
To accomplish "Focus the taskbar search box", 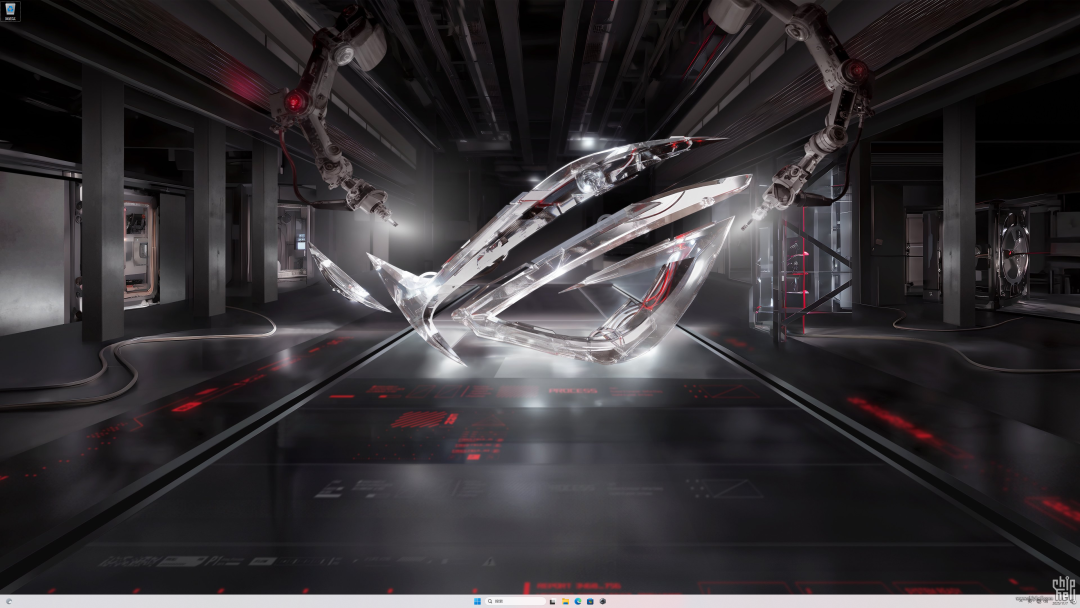I will pyautogui.click(x=515, y=601).
